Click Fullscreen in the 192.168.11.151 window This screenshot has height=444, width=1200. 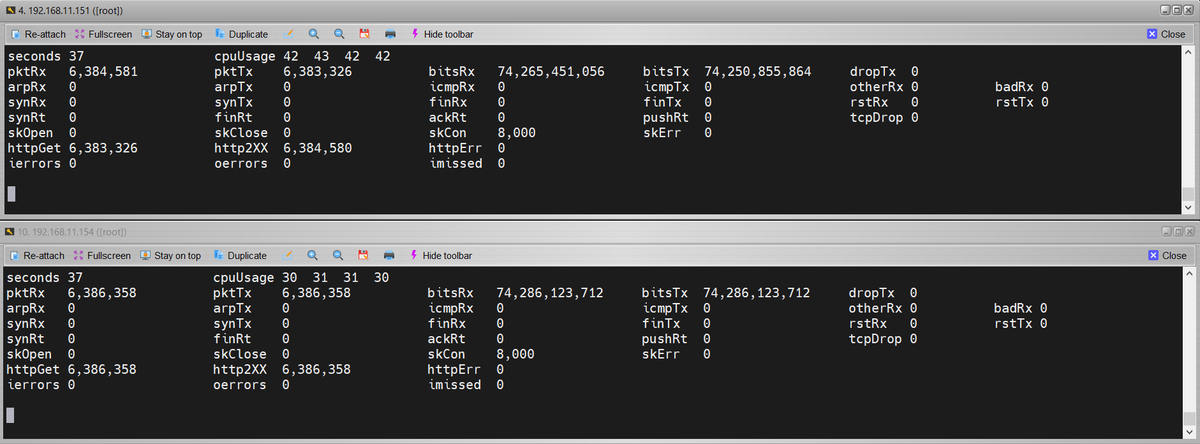[104, 34]
